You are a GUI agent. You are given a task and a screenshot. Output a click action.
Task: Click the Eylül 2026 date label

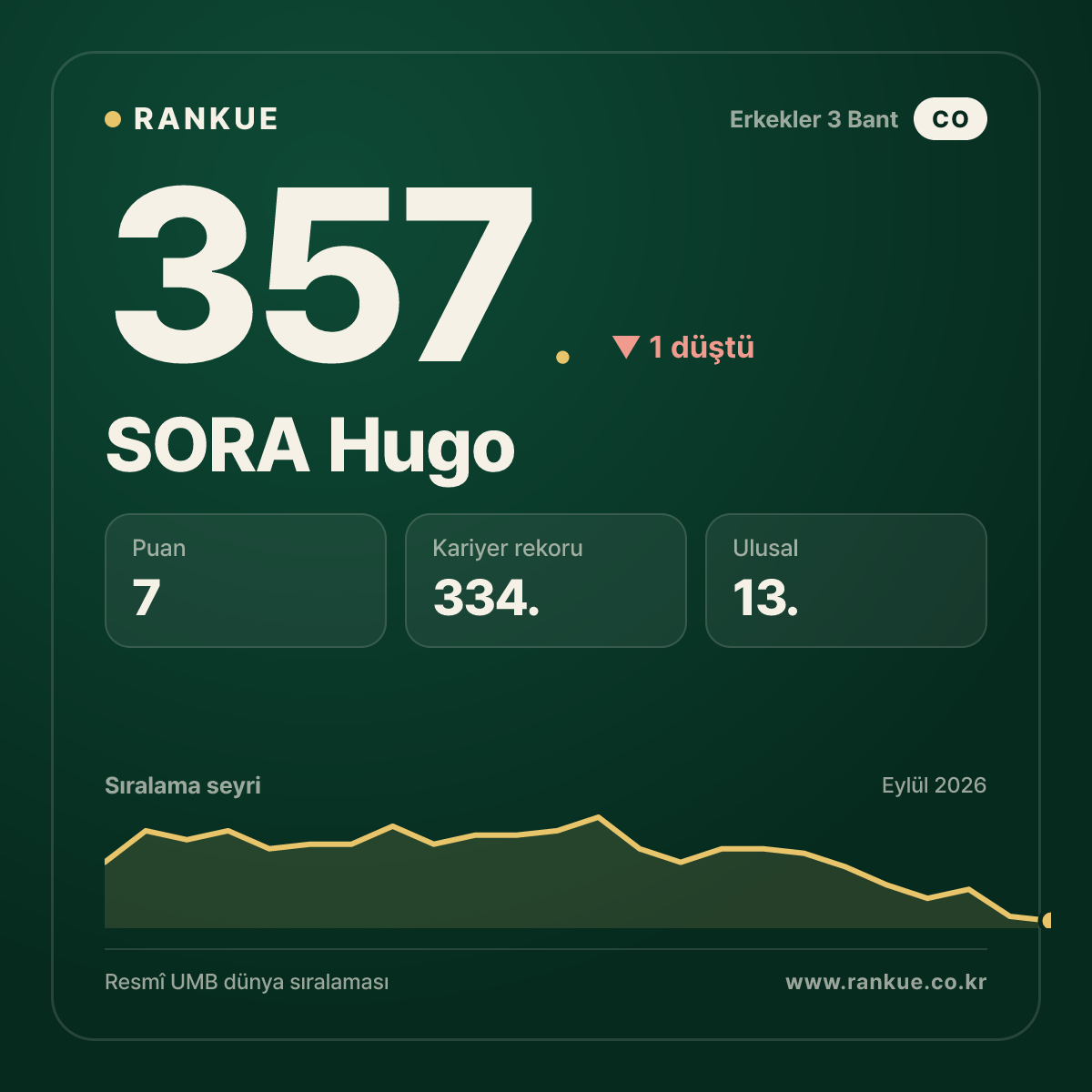tap(934, 785)
